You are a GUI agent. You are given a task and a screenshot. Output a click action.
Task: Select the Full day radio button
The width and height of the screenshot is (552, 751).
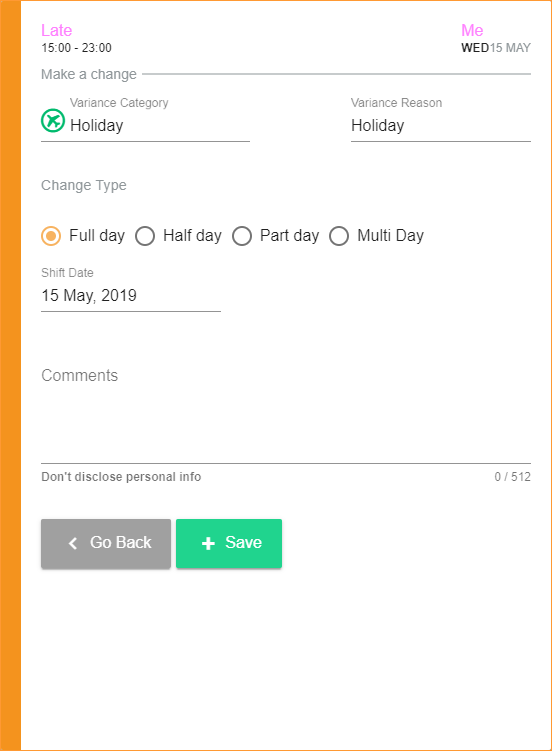[51, 236]
